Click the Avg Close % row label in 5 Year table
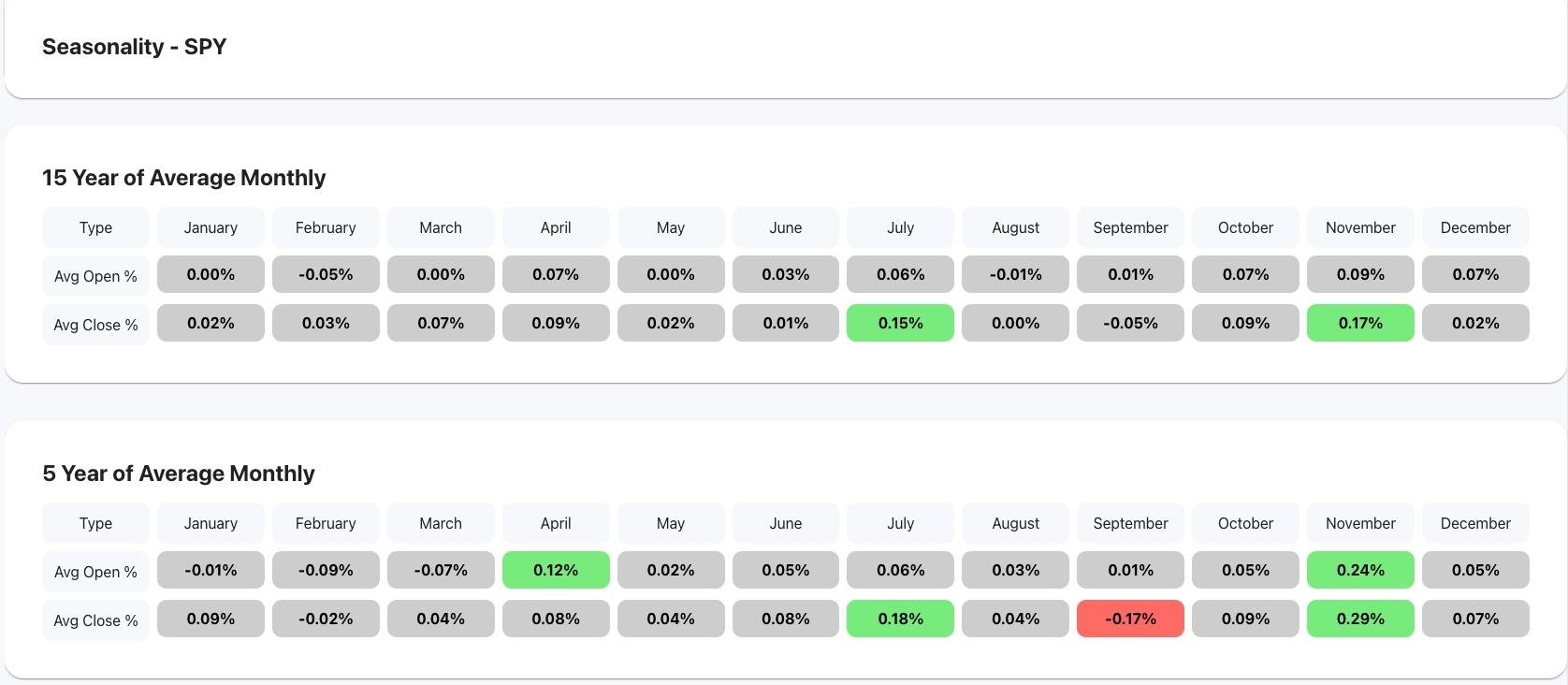Image resolution: width=1568 pixels, height=685 pixels. [94, 619]
